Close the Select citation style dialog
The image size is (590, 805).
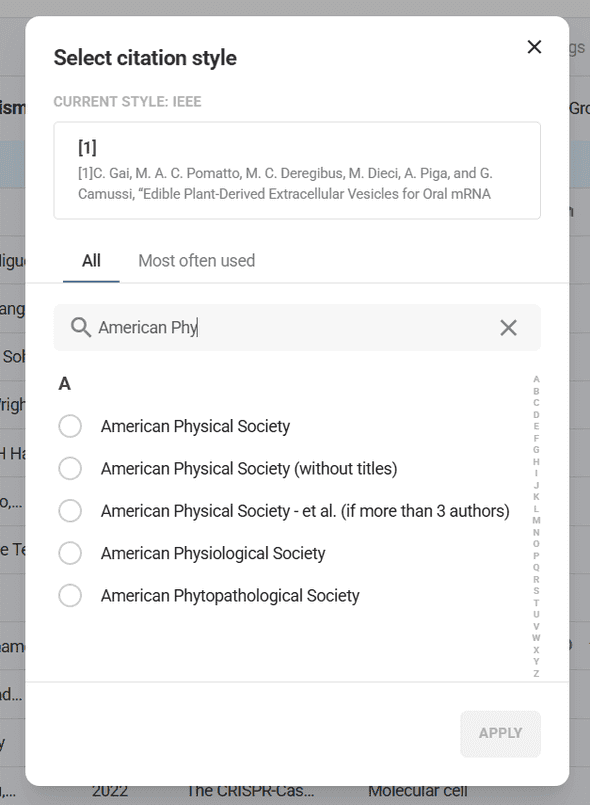point(534,46)
